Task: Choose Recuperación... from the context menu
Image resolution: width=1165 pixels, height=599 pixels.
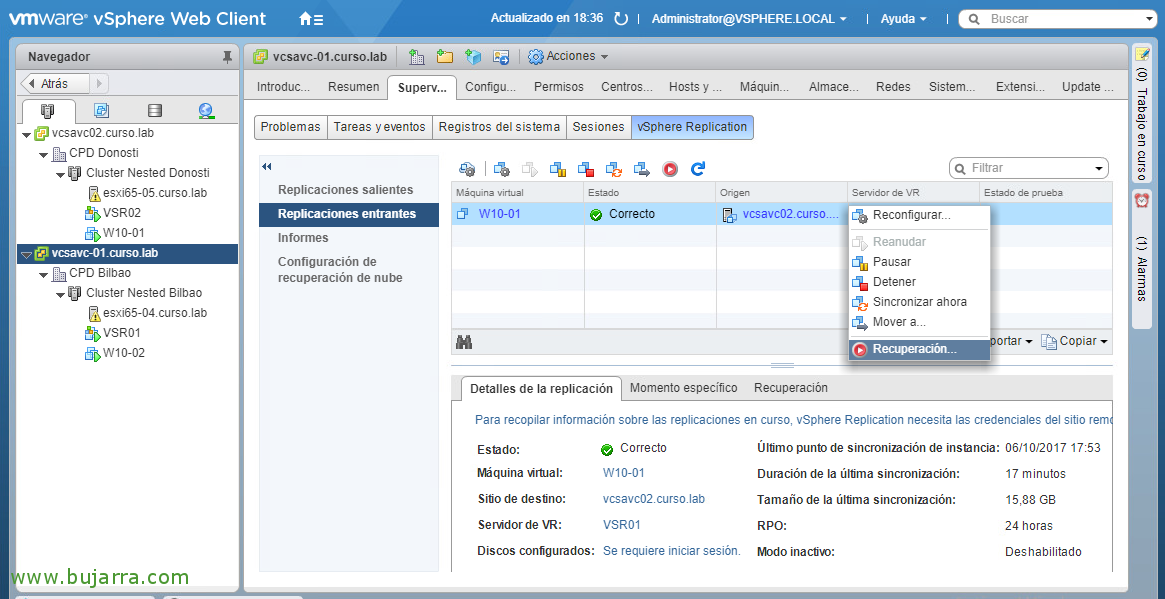Action: 919,349
